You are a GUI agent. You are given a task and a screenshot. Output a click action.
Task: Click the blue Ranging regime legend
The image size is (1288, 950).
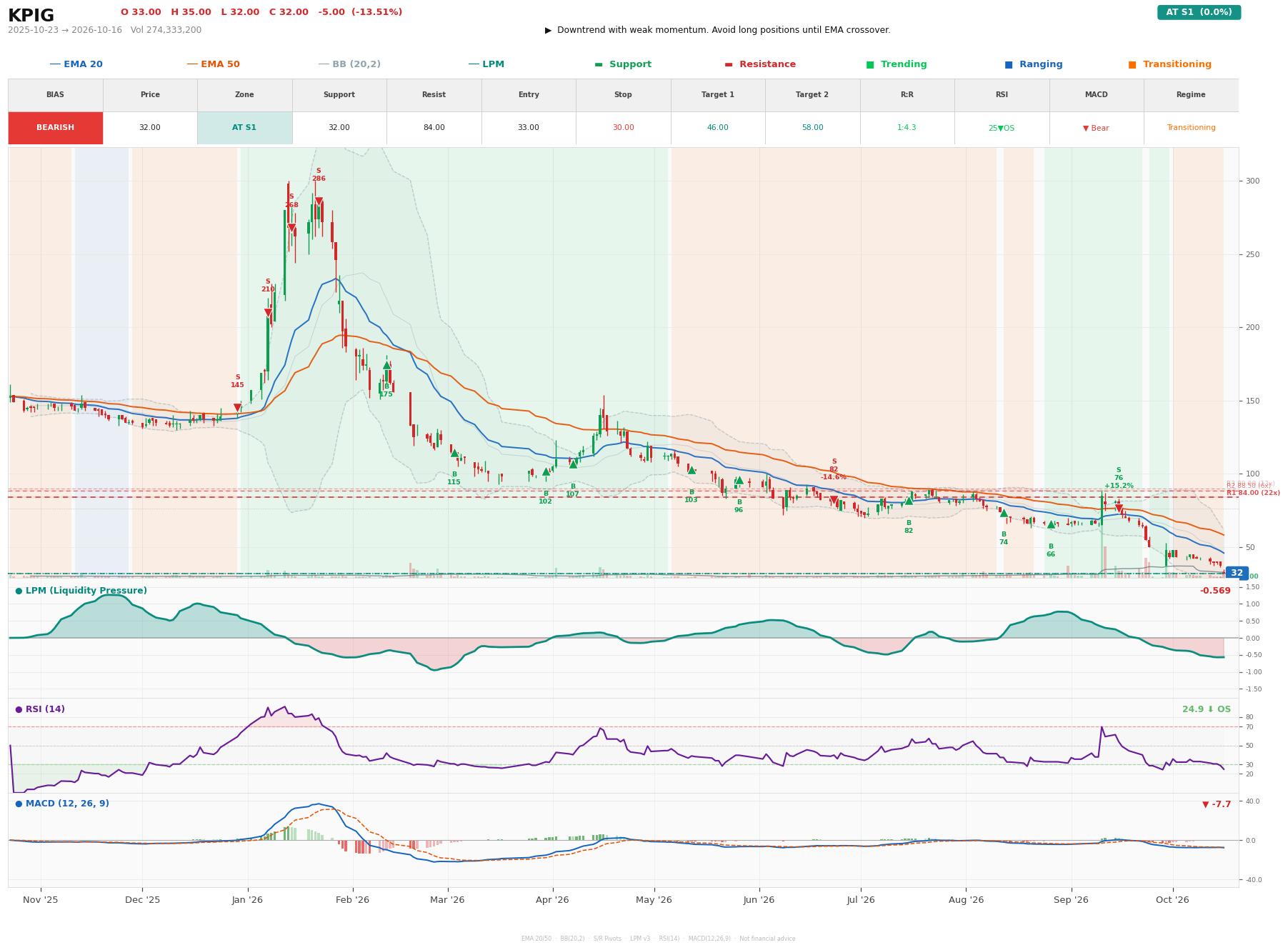1033,64
